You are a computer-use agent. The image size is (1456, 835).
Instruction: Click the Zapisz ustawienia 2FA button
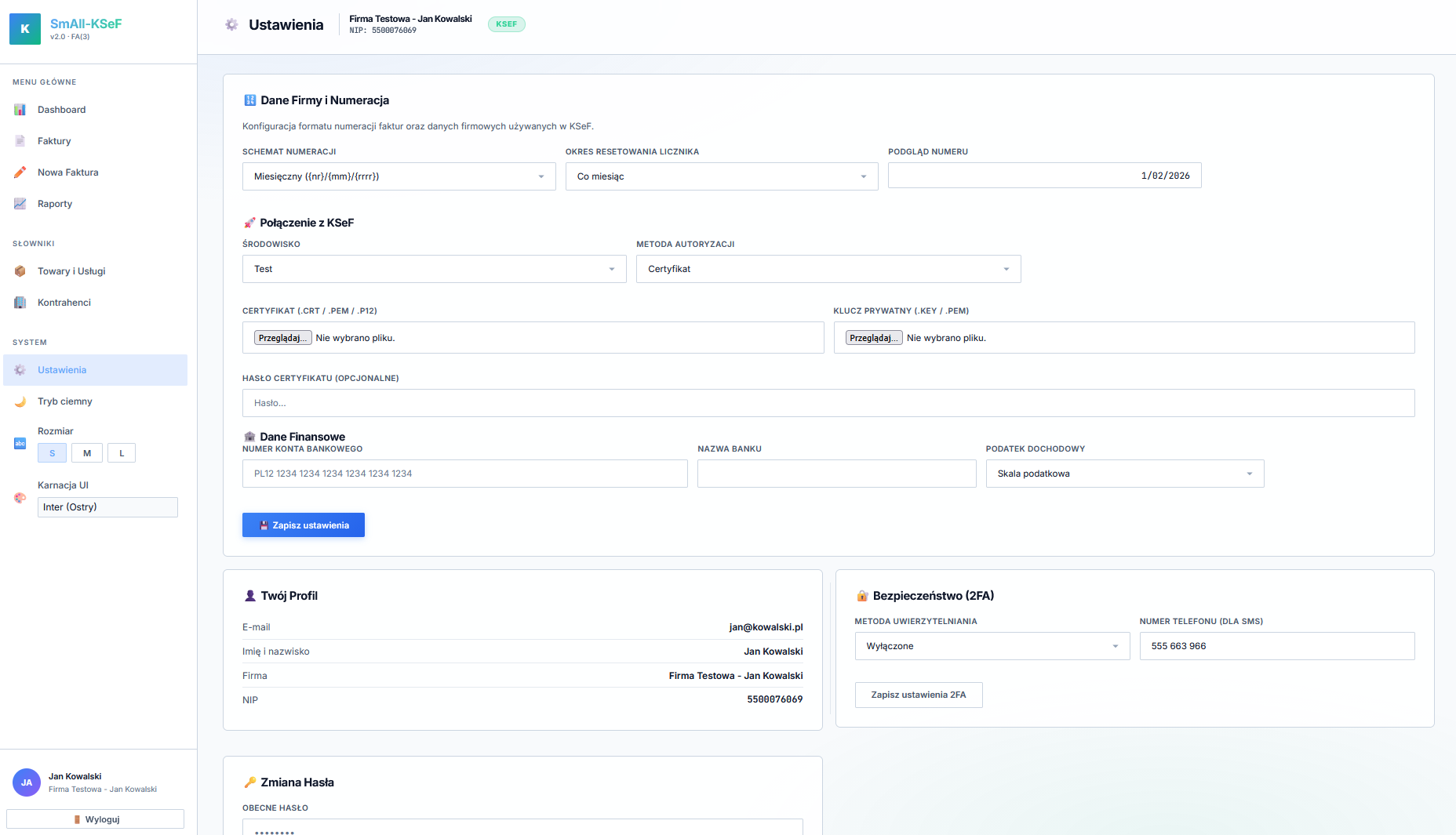pos(918,695)
